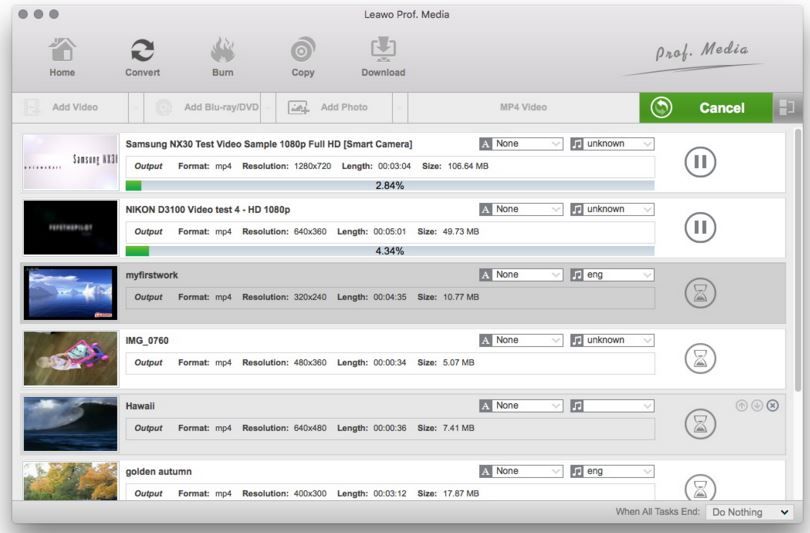This screenshot has height=533, width=810.
Task: Click the audio note icon for IMG_0760
Action: 577,340
